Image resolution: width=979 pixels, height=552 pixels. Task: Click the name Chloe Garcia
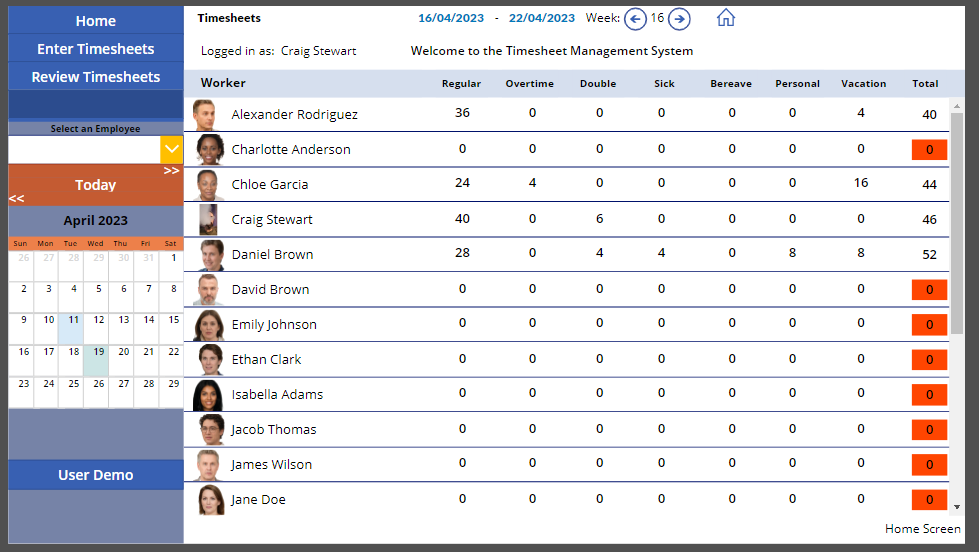click(270, 185)
